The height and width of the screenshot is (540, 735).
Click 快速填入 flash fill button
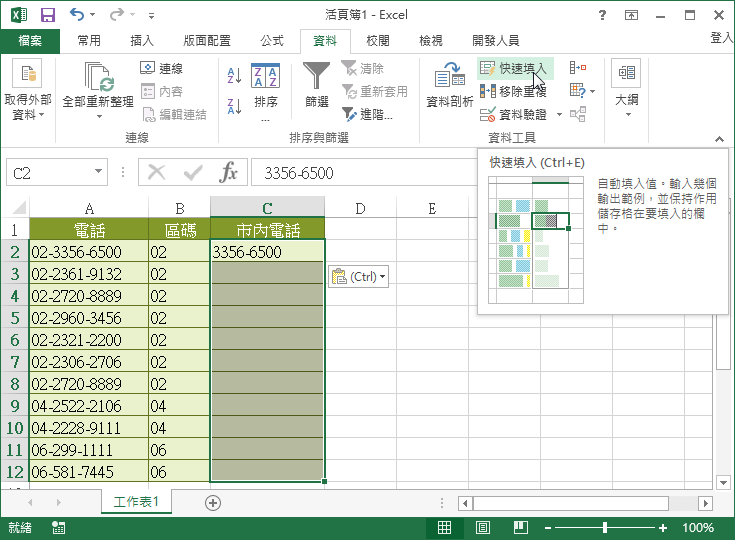[514, 68]
